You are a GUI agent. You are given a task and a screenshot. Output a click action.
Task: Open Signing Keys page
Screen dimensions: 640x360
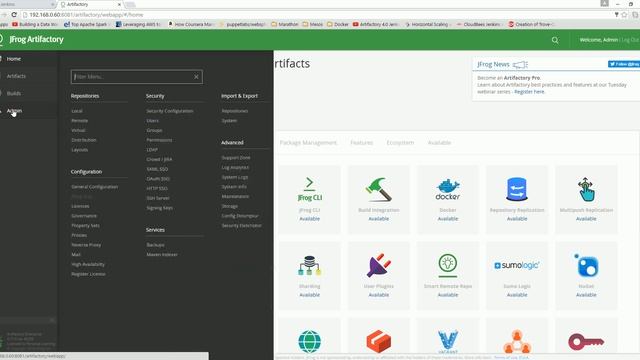[160, 208]
